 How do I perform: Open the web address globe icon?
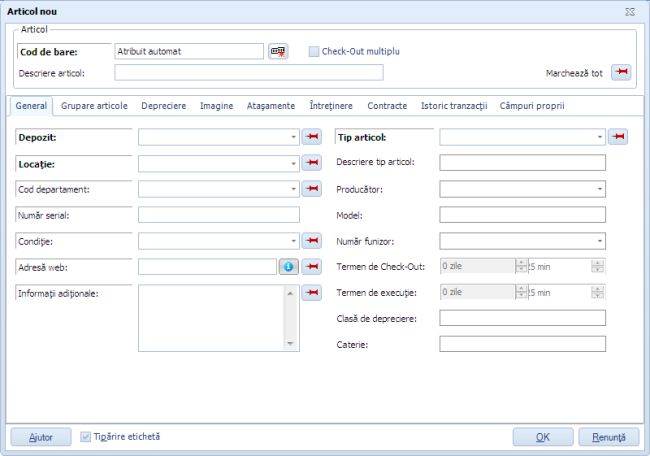point(288,267)
